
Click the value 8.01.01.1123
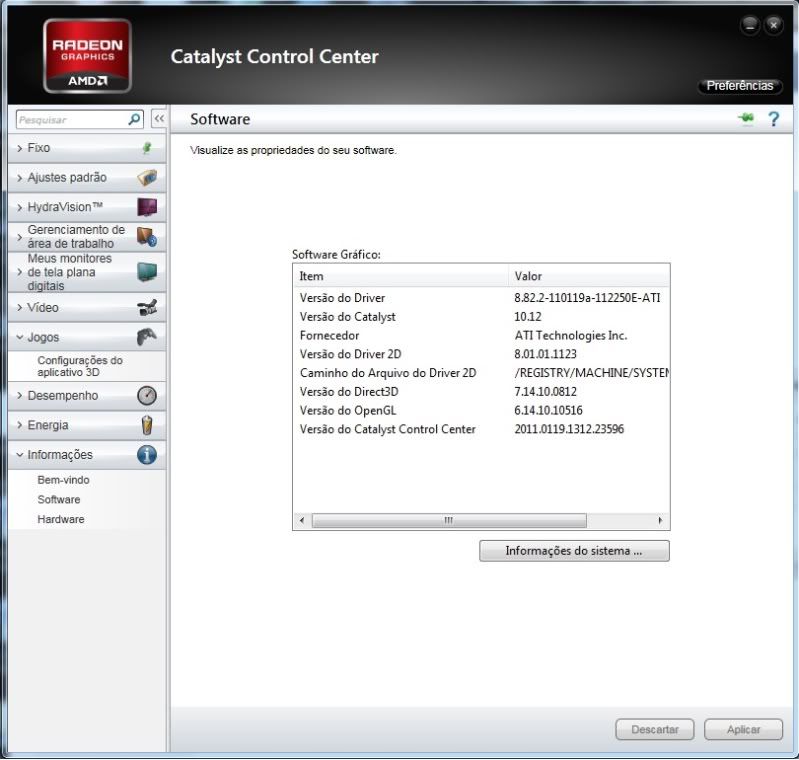(545, 354)
